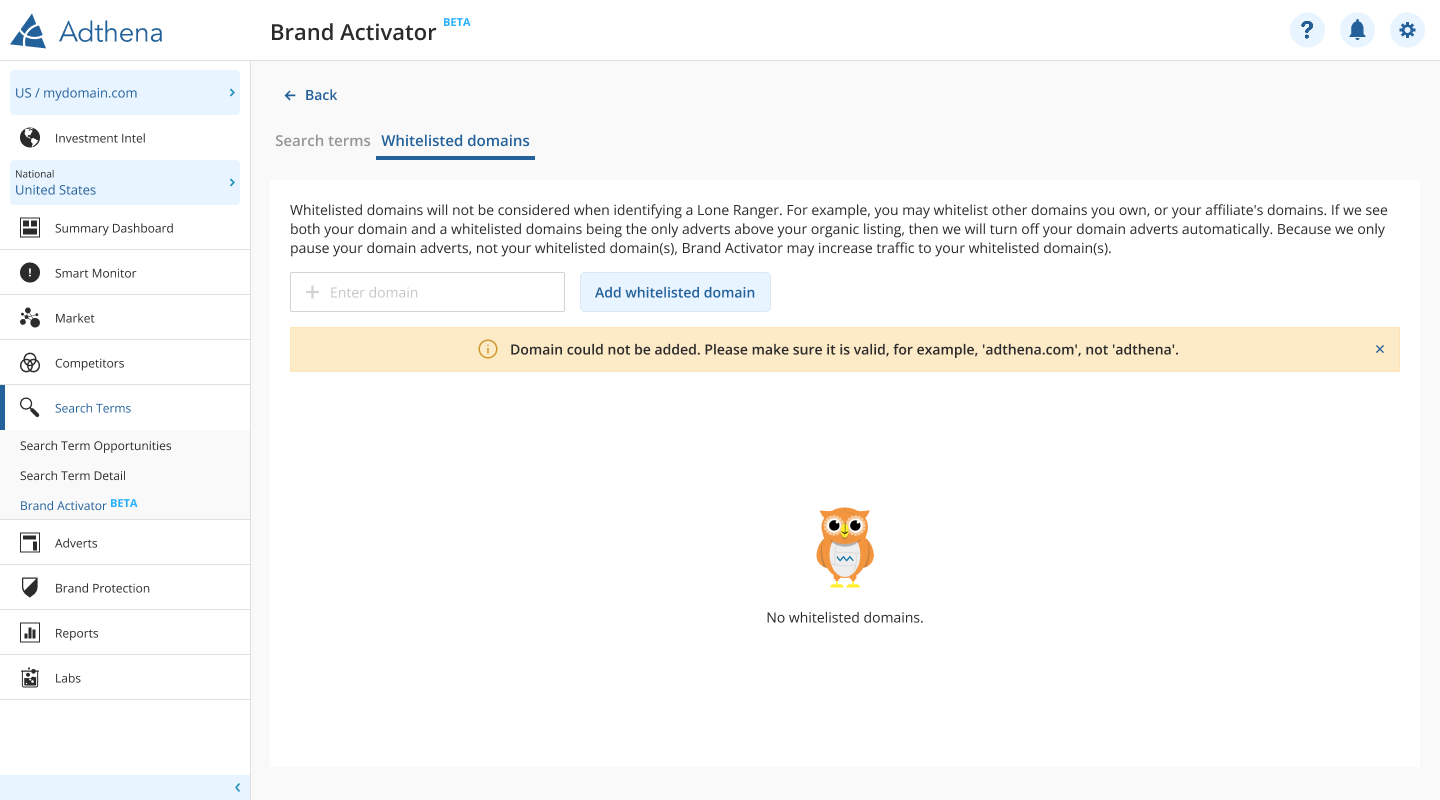This screenshot has height=800, width=1440.
Task: Switch to the Search terms tab
Action: 323,141
